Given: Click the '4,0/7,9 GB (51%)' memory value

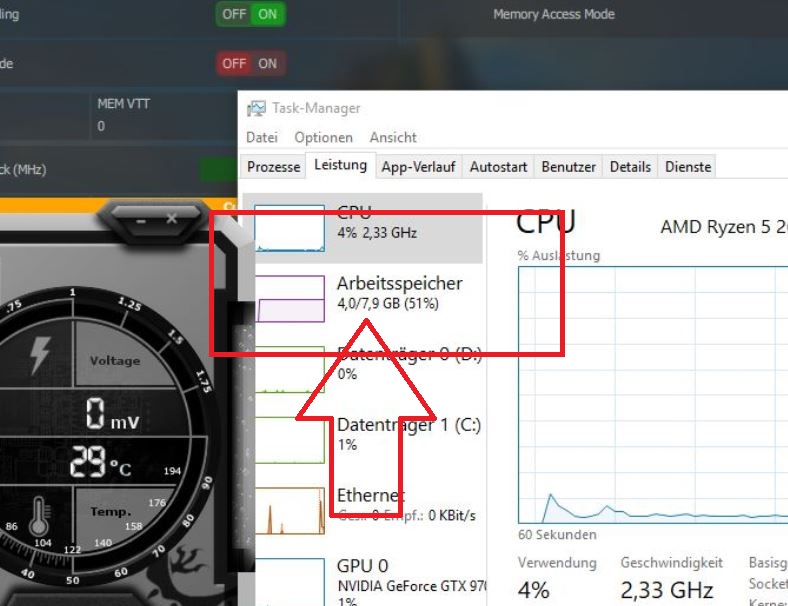Looking at the screenshot, I should pyautogui.click(x=387, y=304).
